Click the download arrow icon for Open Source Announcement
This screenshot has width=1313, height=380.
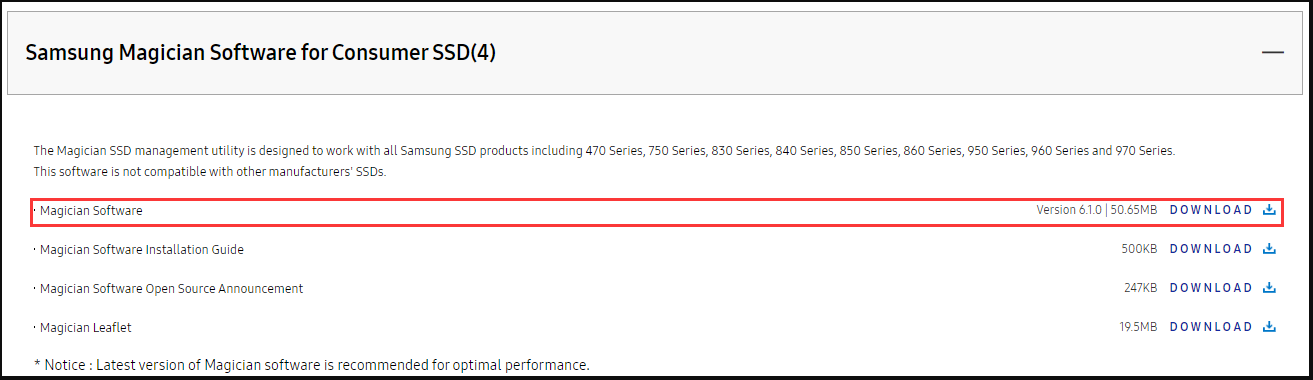1269,288
